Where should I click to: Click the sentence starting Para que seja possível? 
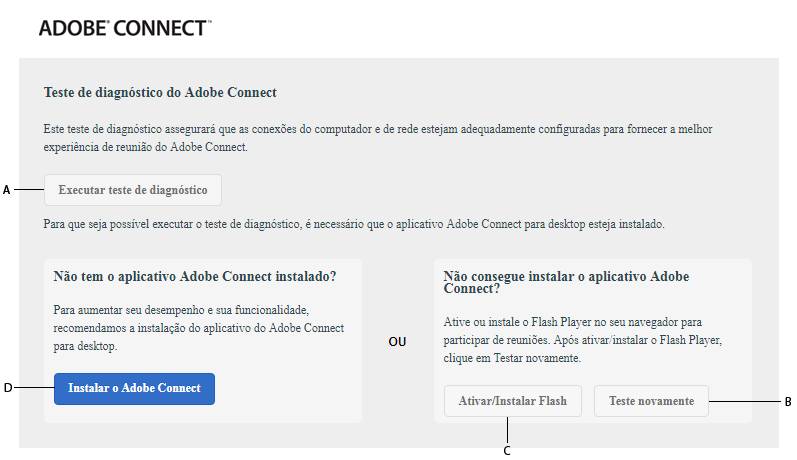click(353, 224)
